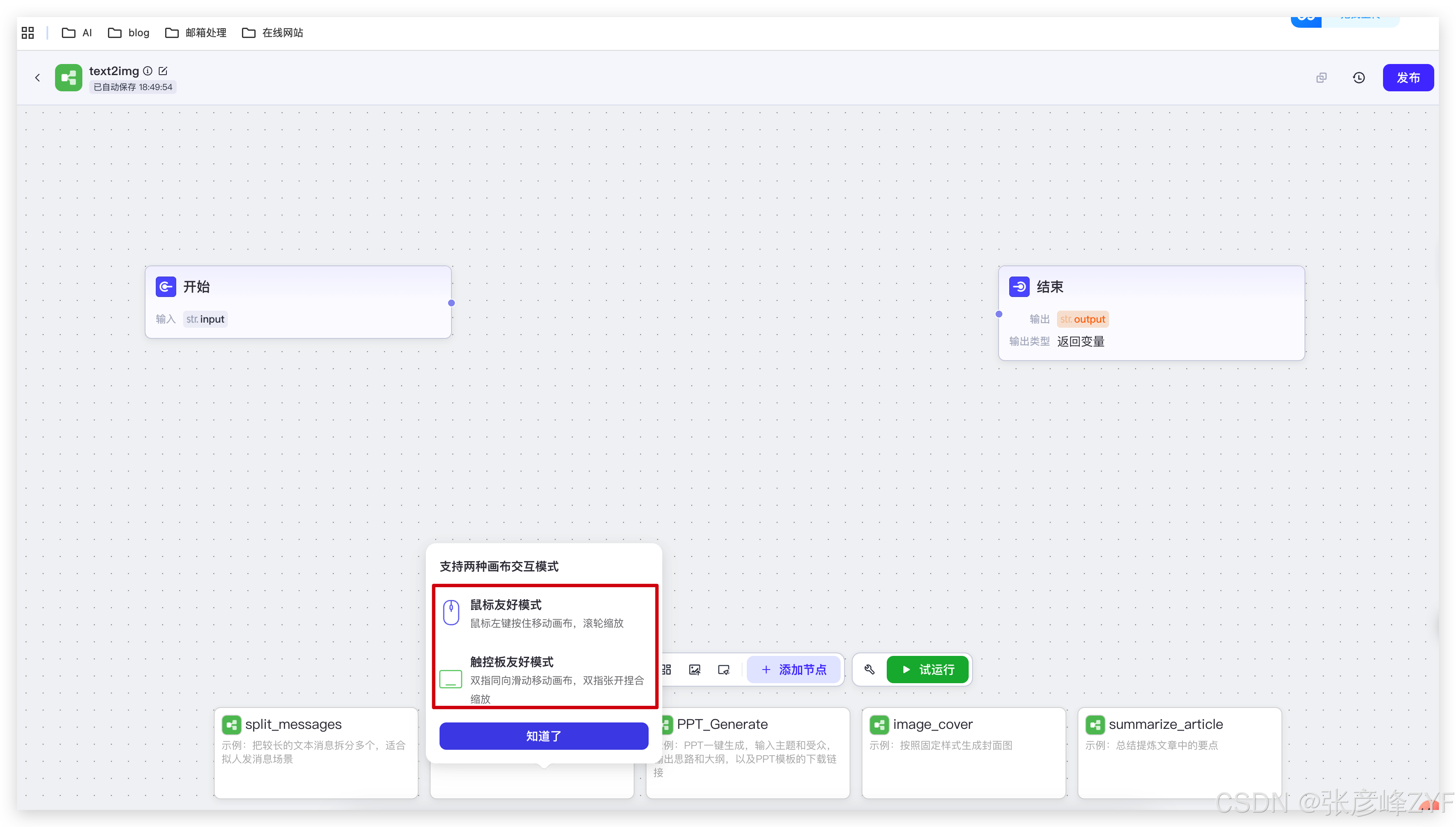Click 添加节点 to add a node

pos(794,670)
